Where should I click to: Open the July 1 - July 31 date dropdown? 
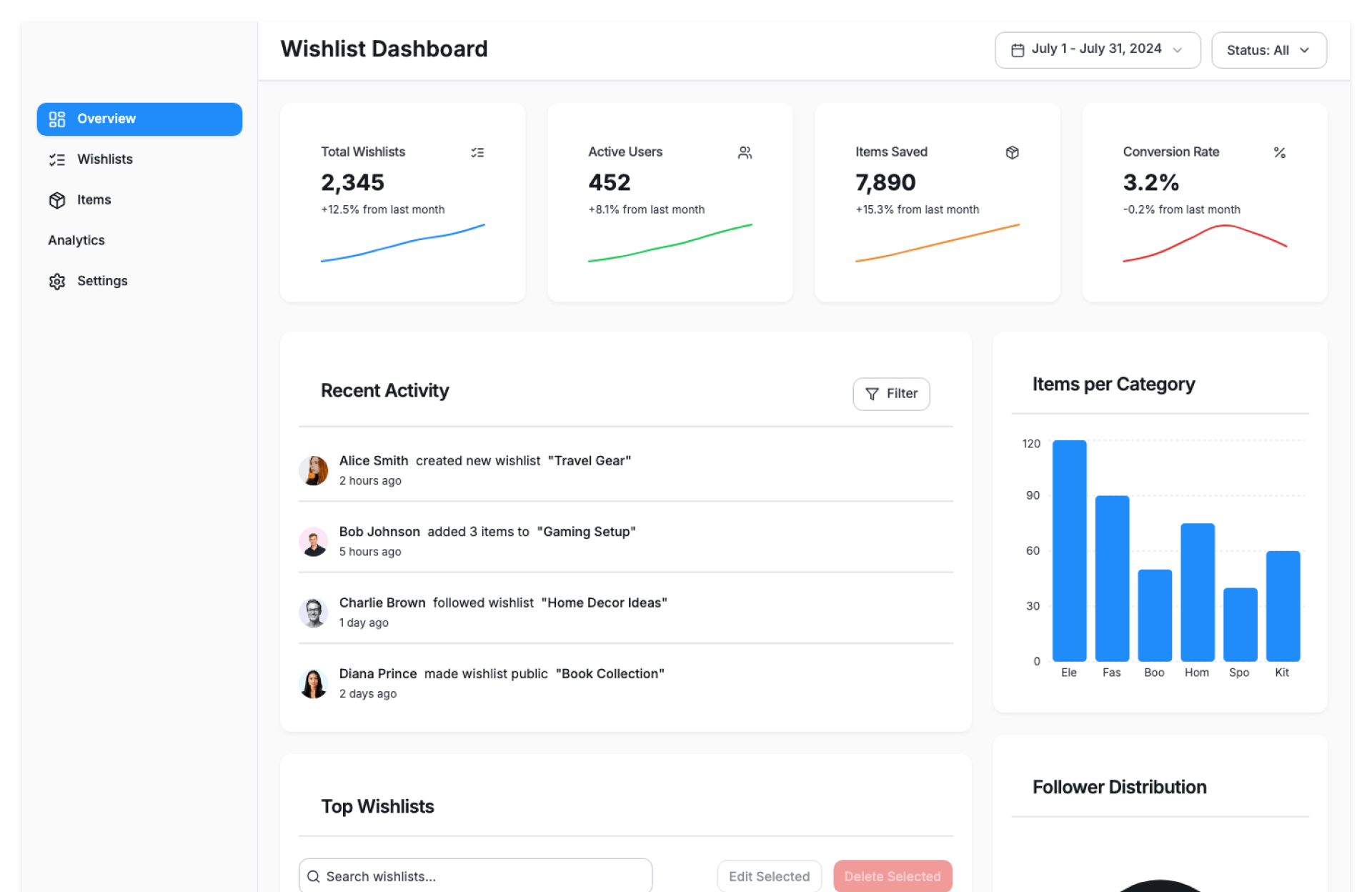(1097, 50)
